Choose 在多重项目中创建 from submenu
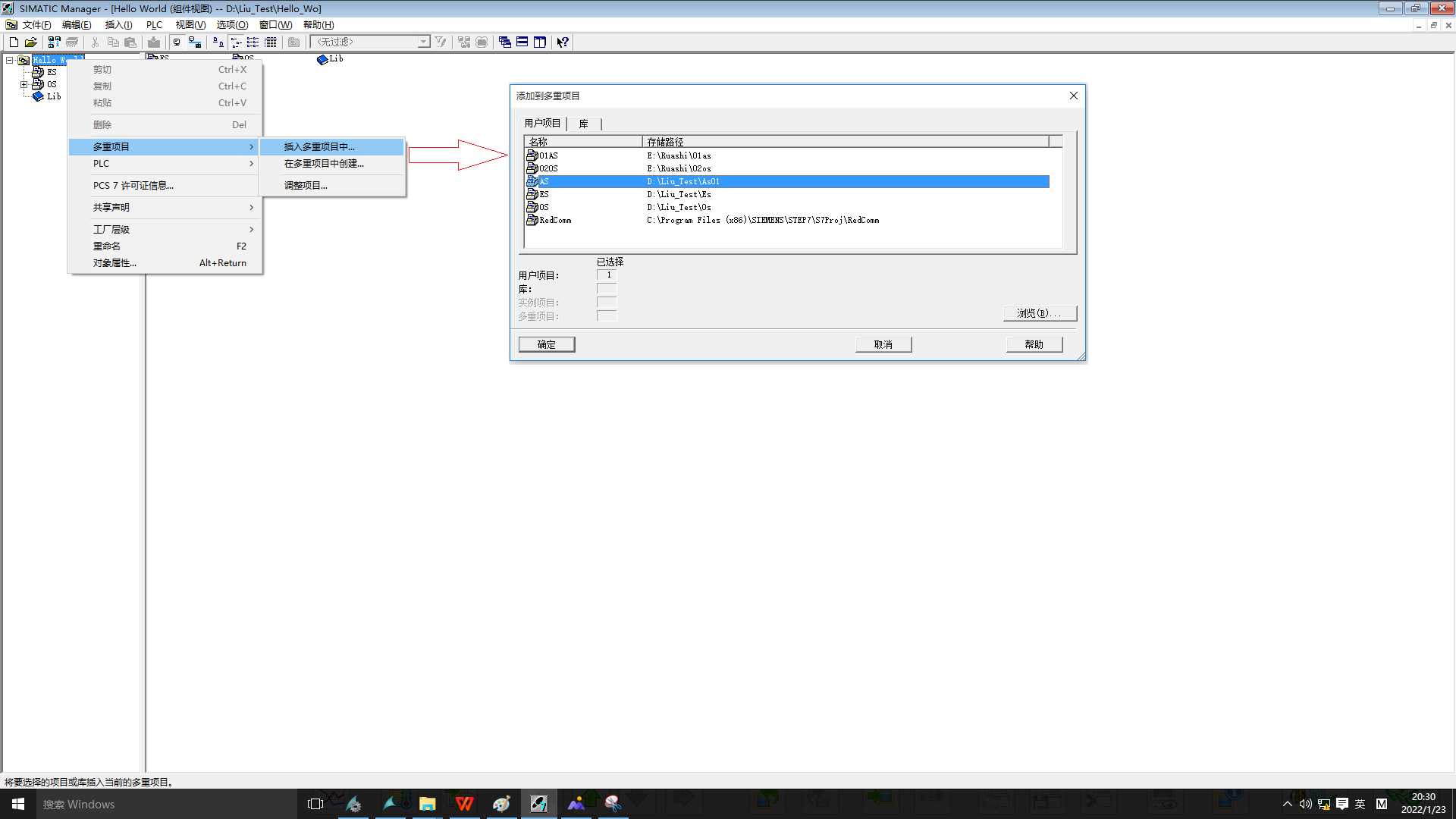The width and height of the screenshot is (1456, 819). tap(324, 164)
